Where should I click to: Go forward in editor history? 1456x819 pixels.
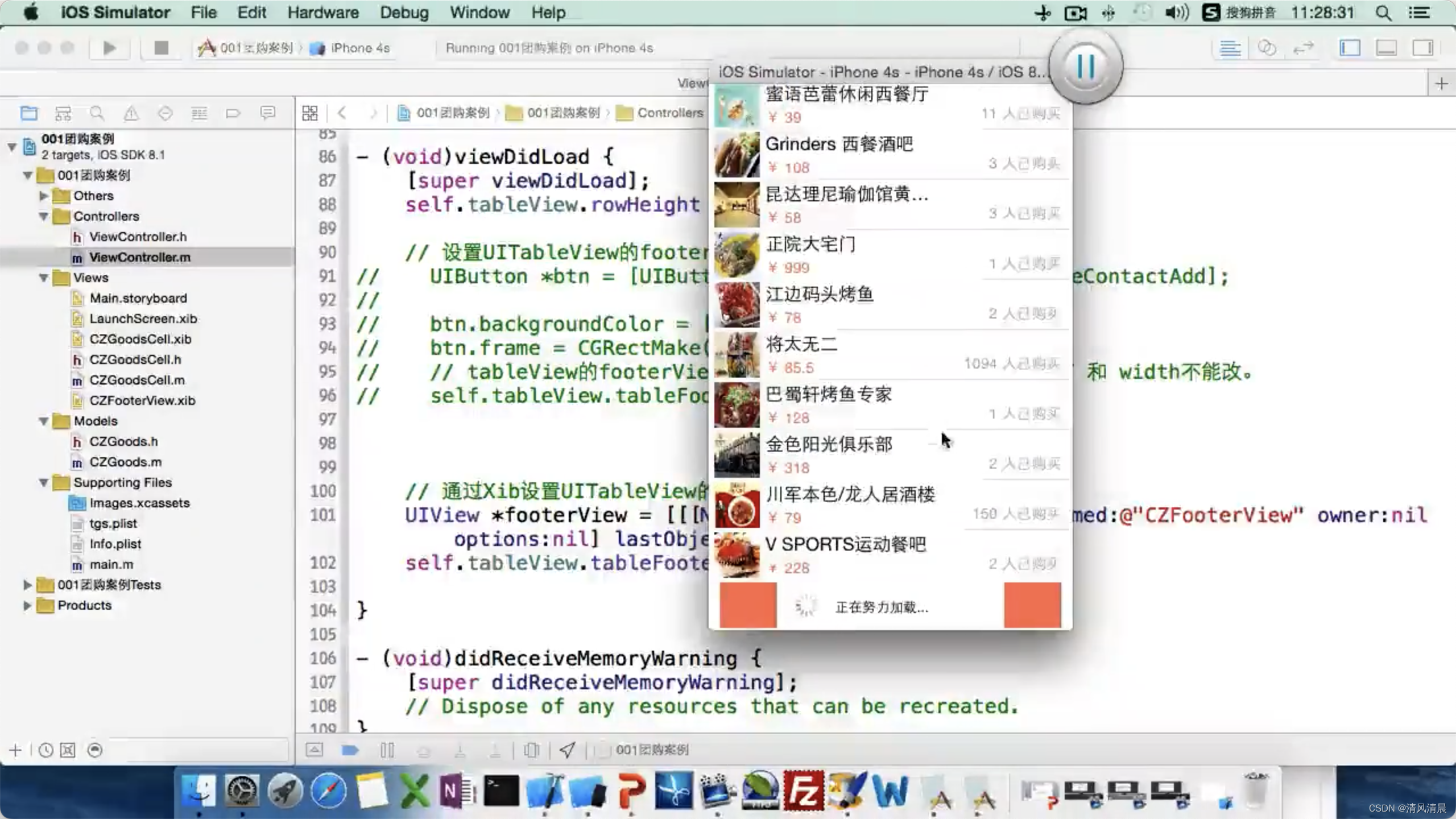click(x=373, y=113)
